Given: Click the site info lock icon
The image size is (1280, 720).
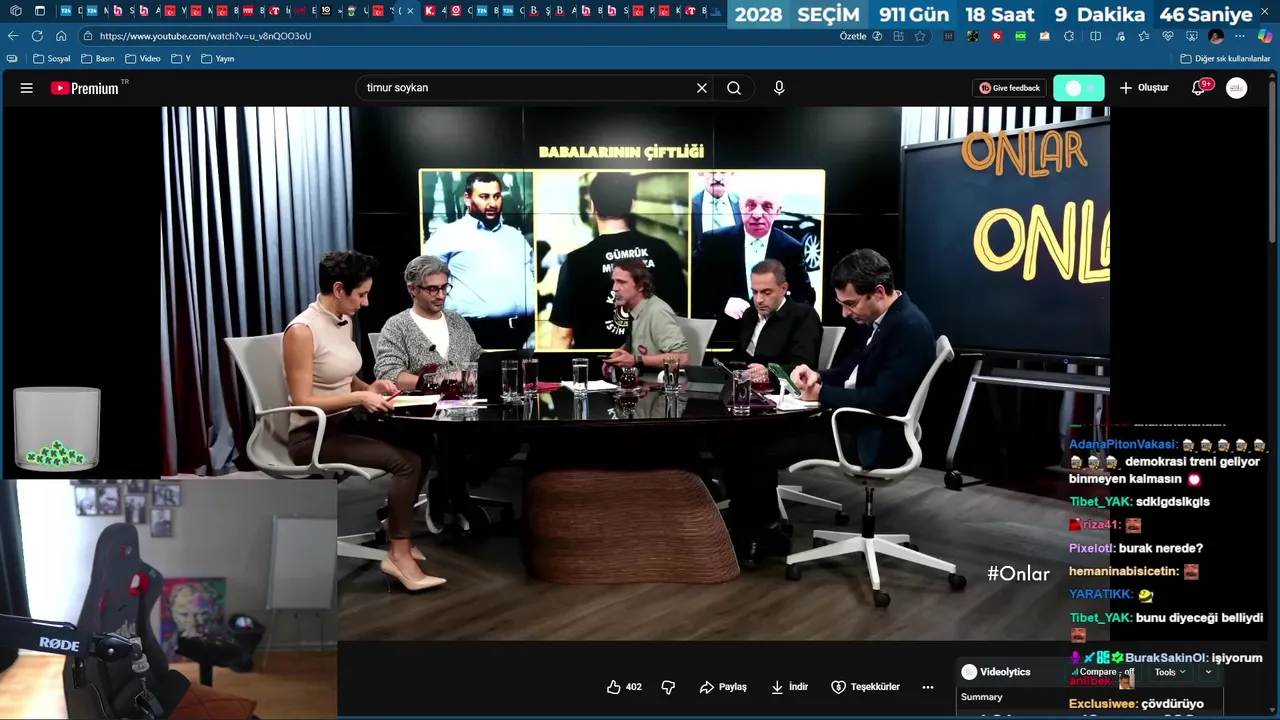Looking at the screenshot, I should coord(87,36).
